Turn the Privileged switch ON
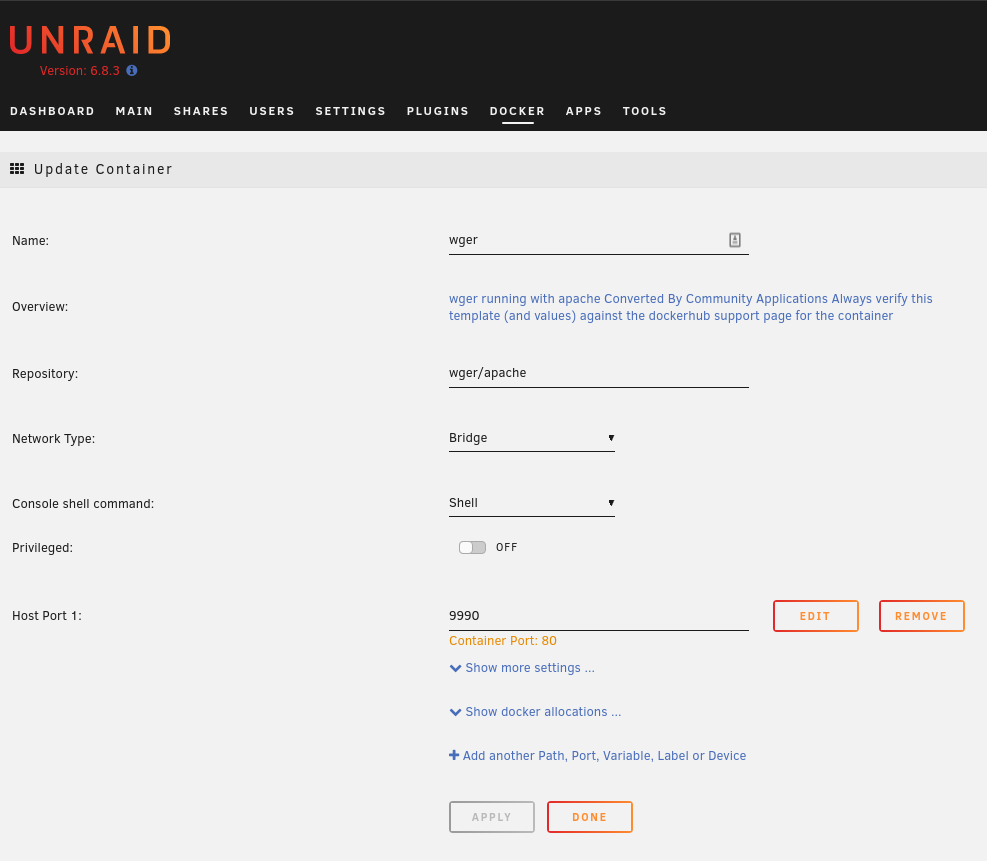Image resolution: width=987 pixels, height=861 pixels. point(472,547)
